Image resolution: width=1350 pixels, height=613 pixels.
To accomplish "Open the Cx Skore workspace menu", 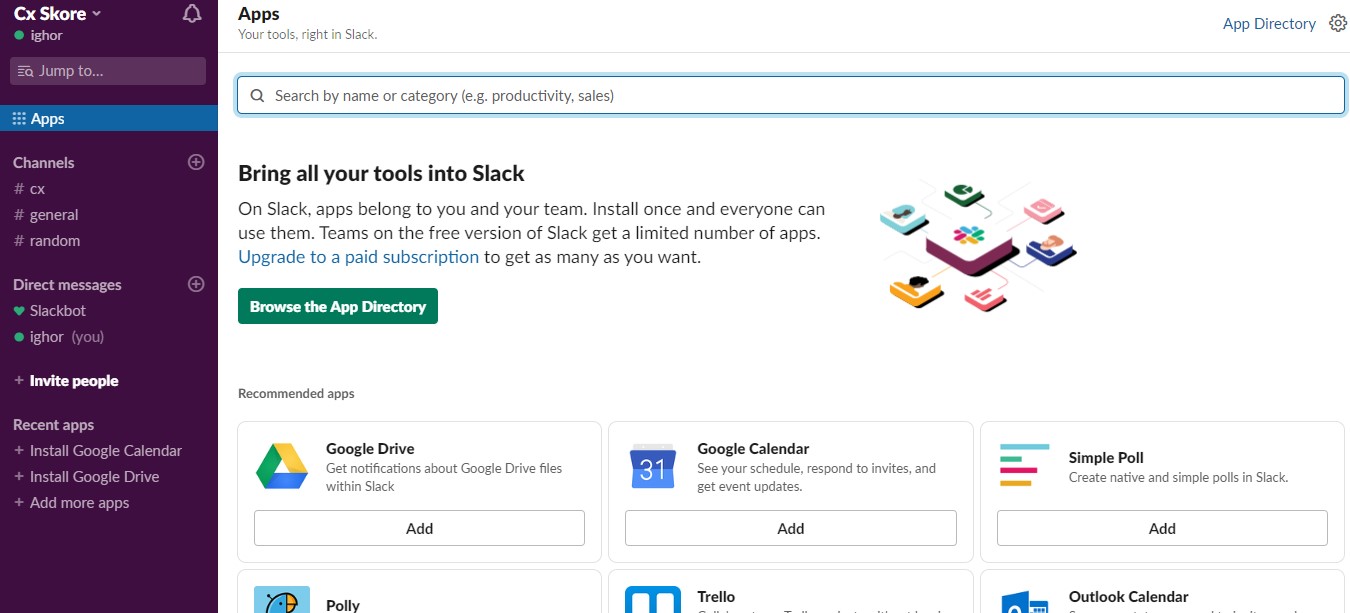I will pyautogui.click(x=57, y=13).
